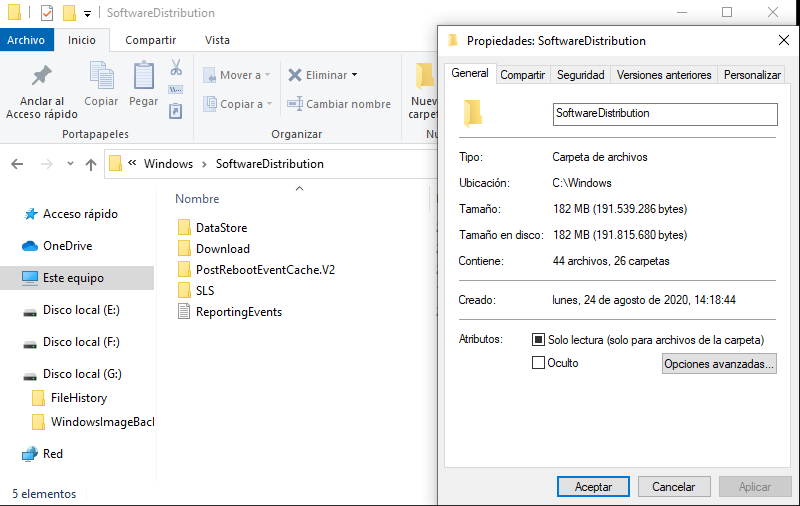Click the Cancelar button
Image resolution: width=800 pixels, height=506 pixels.
[x=673, y=487]
